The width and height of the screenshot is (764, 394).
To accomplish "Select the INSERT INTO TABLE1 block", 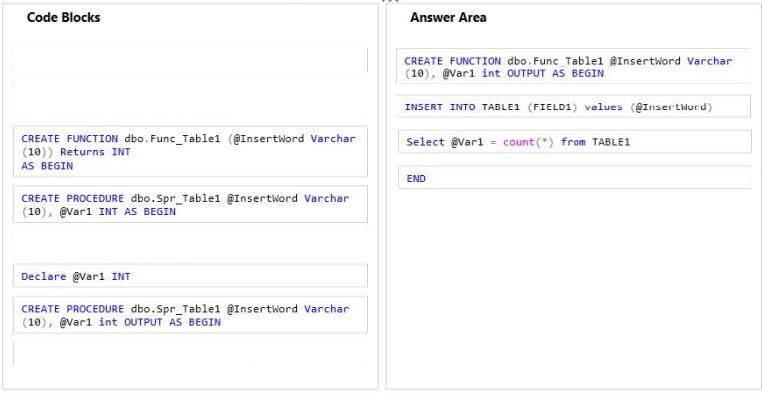I will 573,107.
